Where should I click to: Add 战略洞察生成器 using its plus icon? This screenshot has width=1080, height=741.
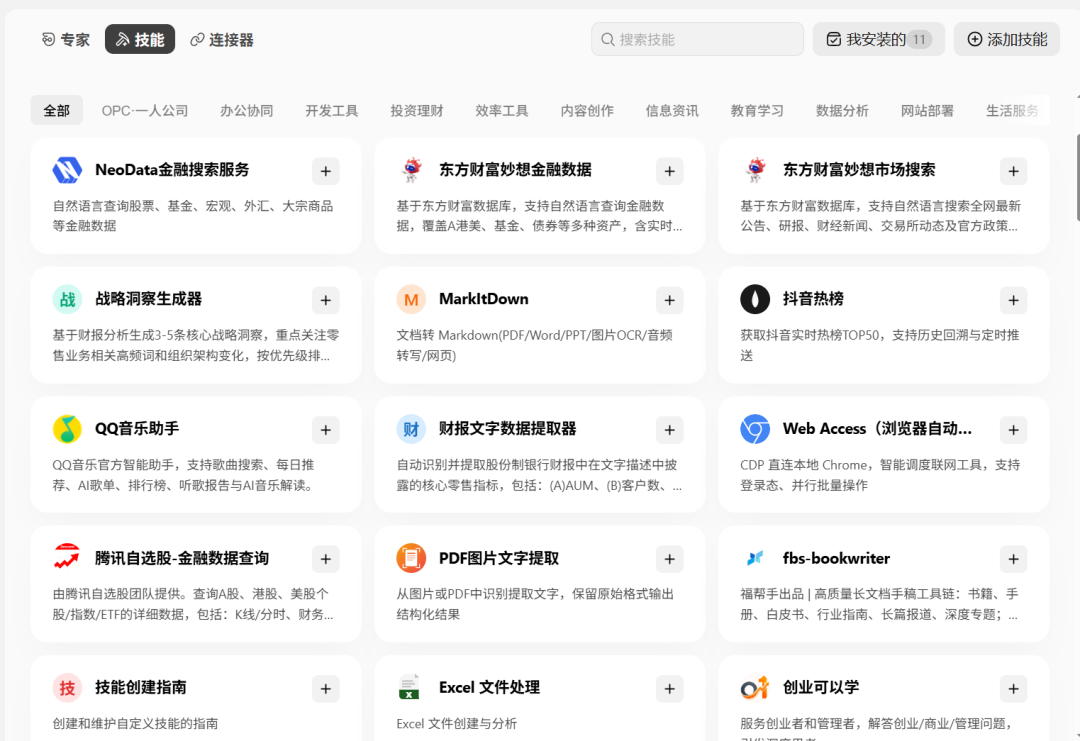click(326, 300)
